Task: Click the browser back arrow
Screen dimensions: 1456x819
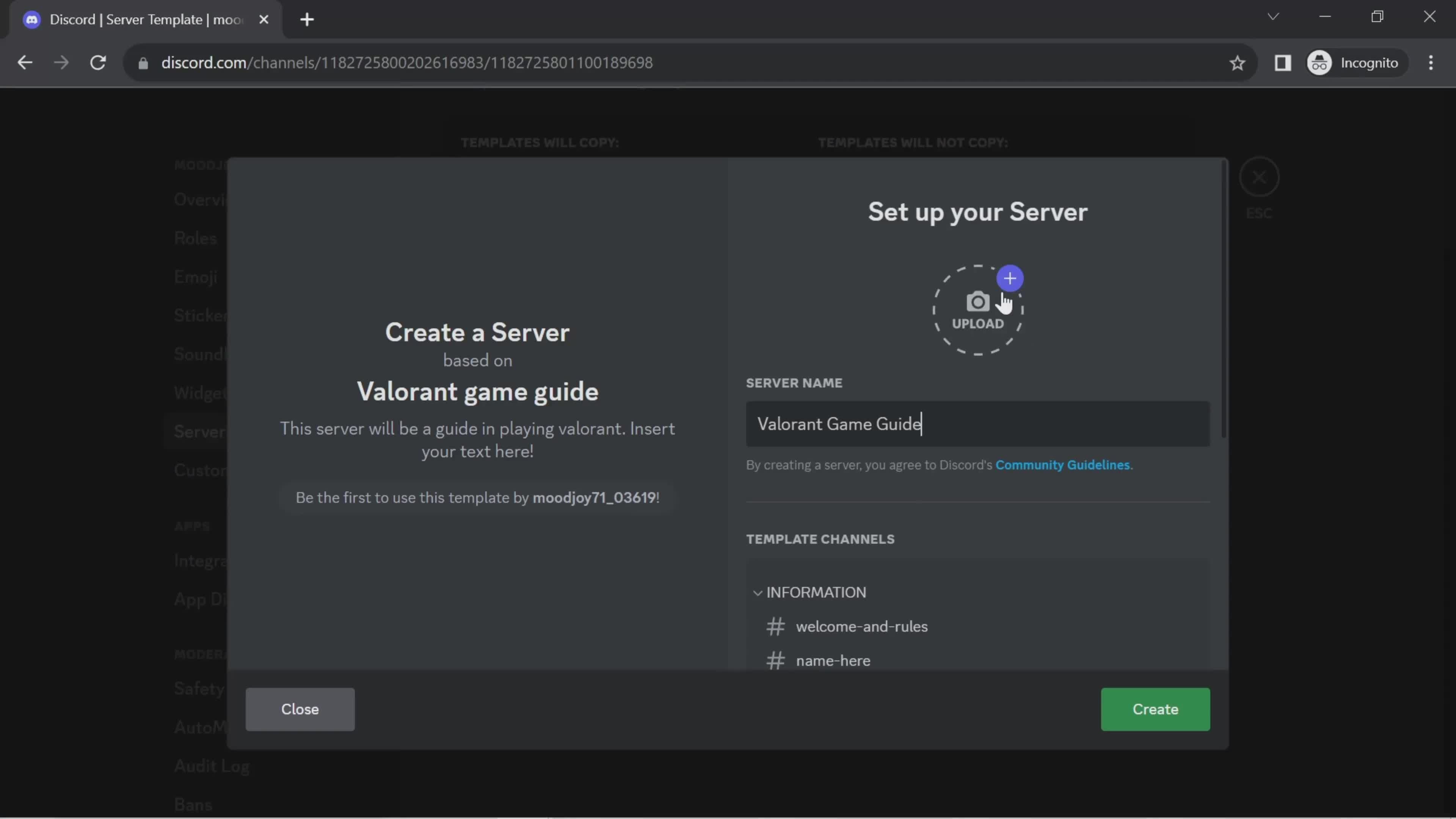Action: [25, 63]
